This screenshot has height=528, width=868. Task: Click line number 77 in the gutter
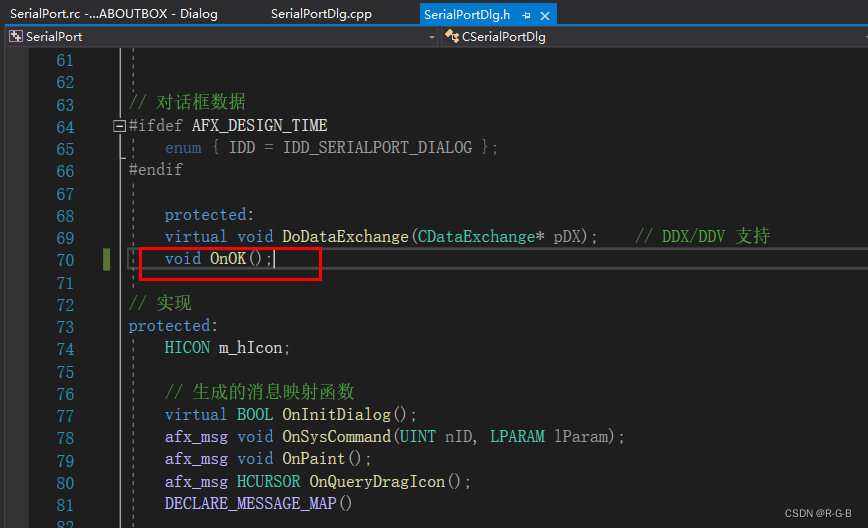[65, 416]
